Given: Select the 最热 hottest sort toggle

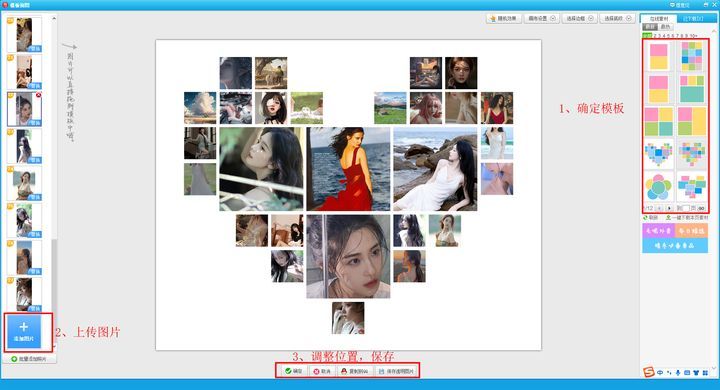Looking at the screenshot, I should (664, 27).
